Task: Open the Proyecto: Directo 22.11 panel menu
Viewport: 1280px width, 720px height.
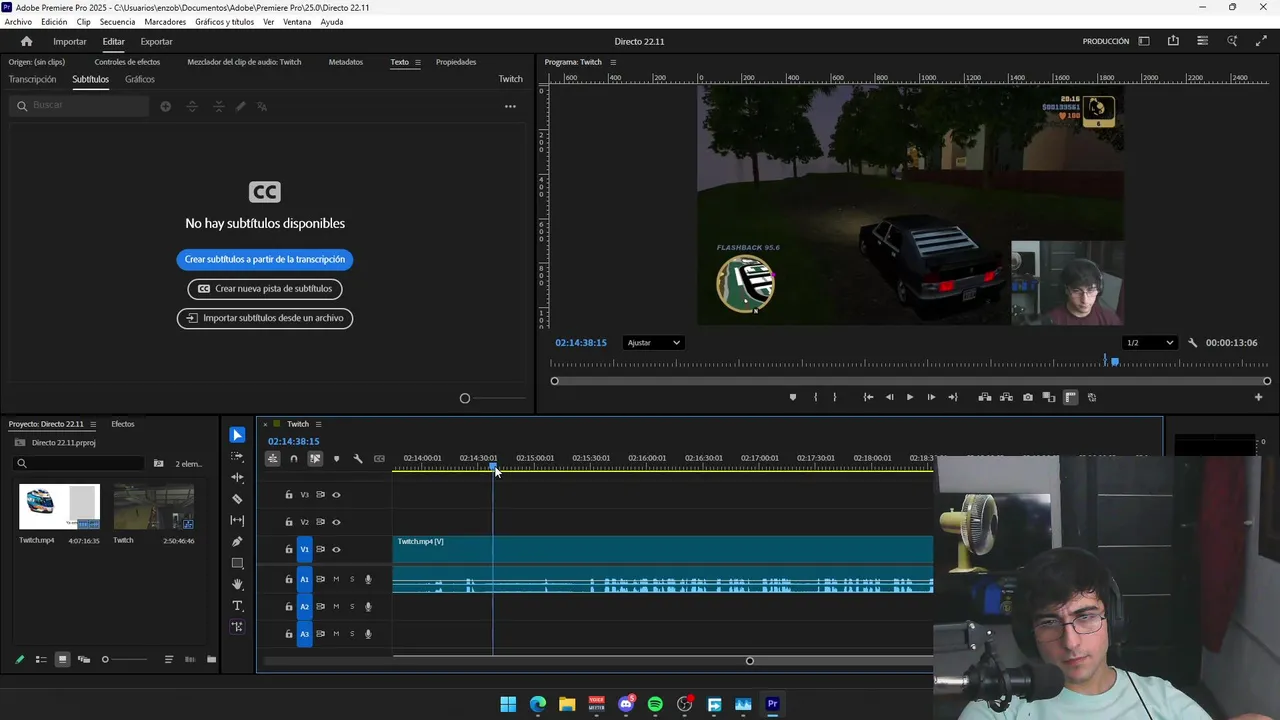Action: [x=93, y=424]
